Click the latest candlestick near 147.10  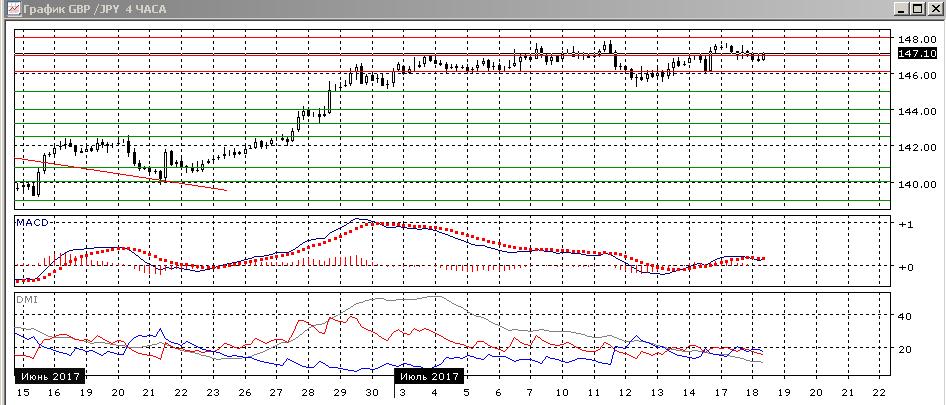[764, 56]
